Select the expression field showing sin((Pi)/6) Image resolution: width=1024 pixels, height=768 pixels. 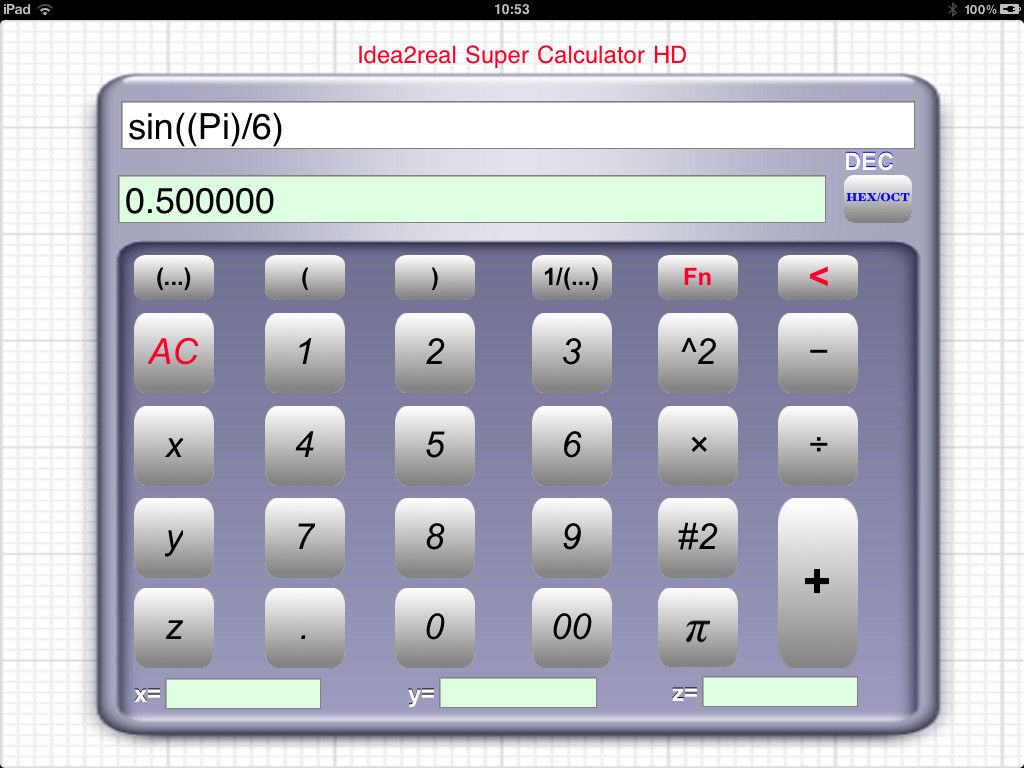[518, 125]
